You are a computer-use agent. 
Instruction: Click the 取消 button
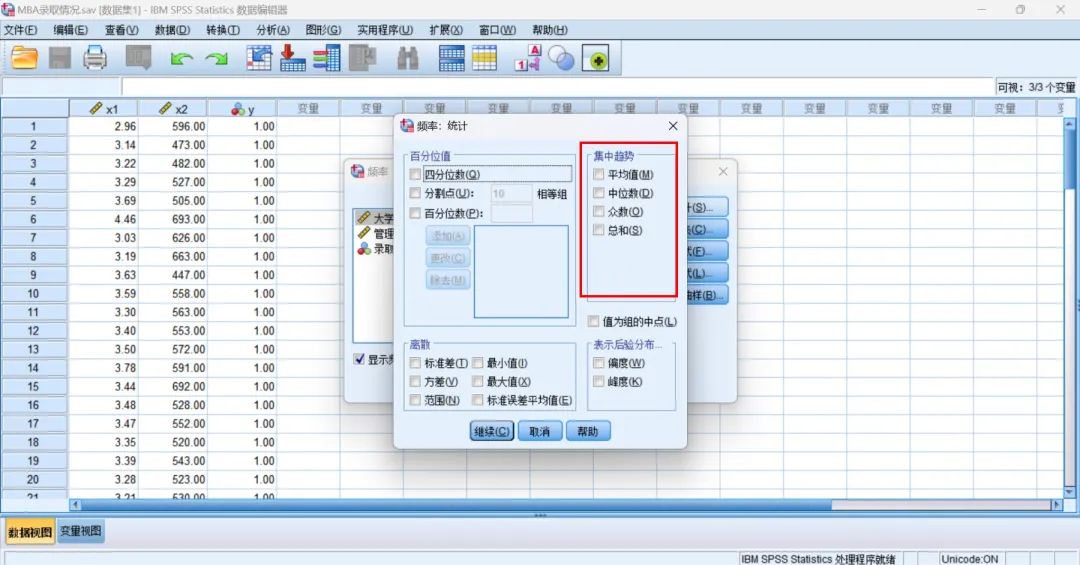[x=539, y=431]
